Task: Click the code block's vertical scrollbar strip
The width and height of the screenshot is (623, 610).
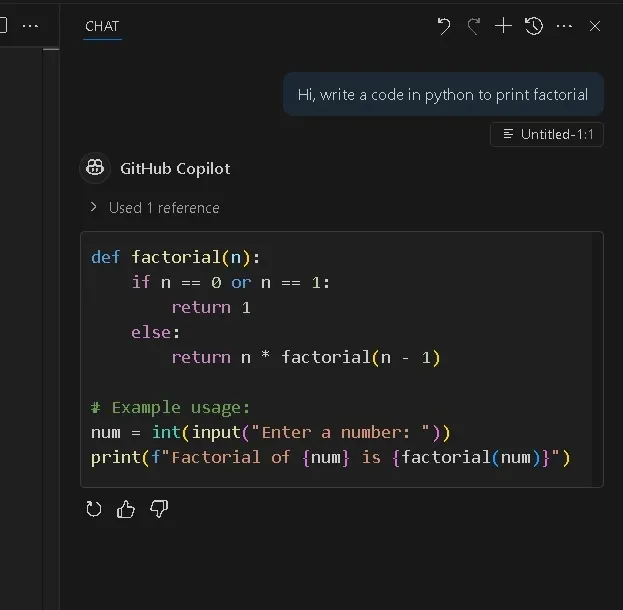Action: click(597, 359)
